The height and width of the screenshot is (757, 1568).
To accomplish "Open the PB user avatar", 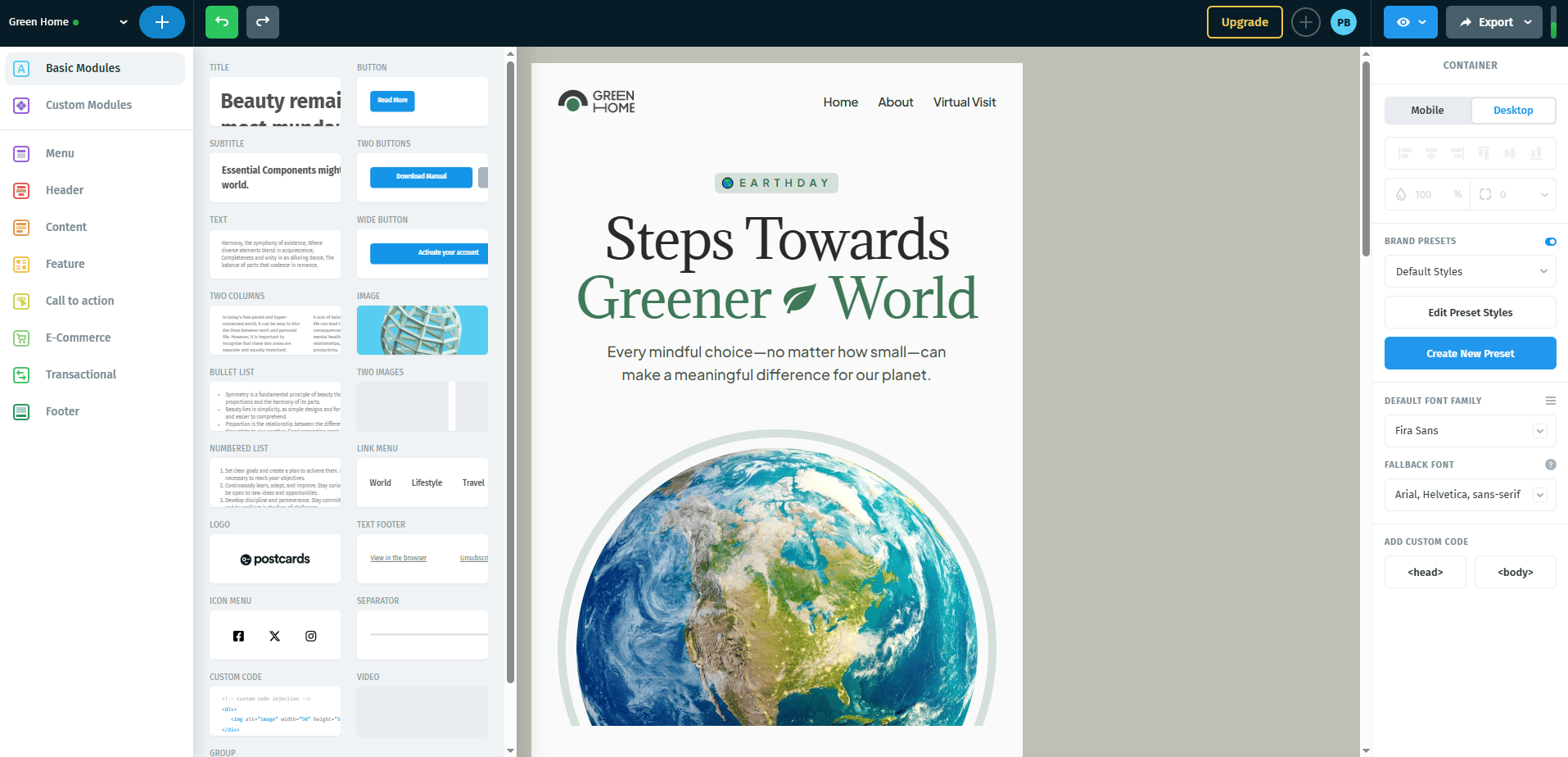I will point(1344,22).
